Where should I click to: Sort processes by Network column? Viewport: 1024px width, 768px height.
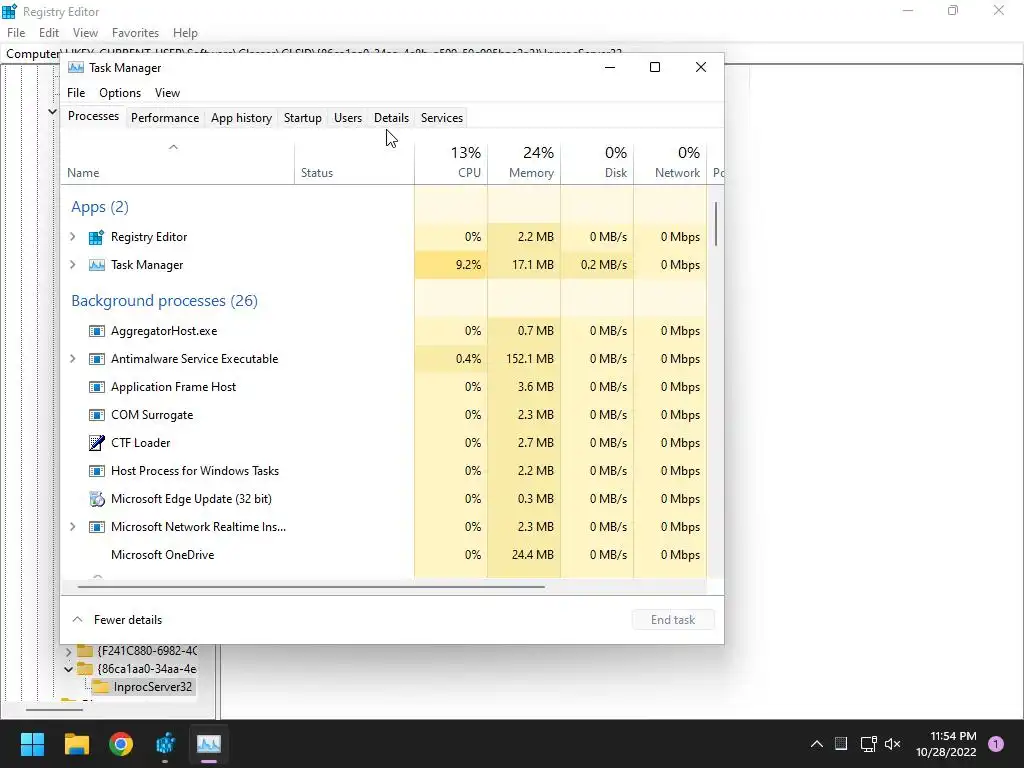671,162
